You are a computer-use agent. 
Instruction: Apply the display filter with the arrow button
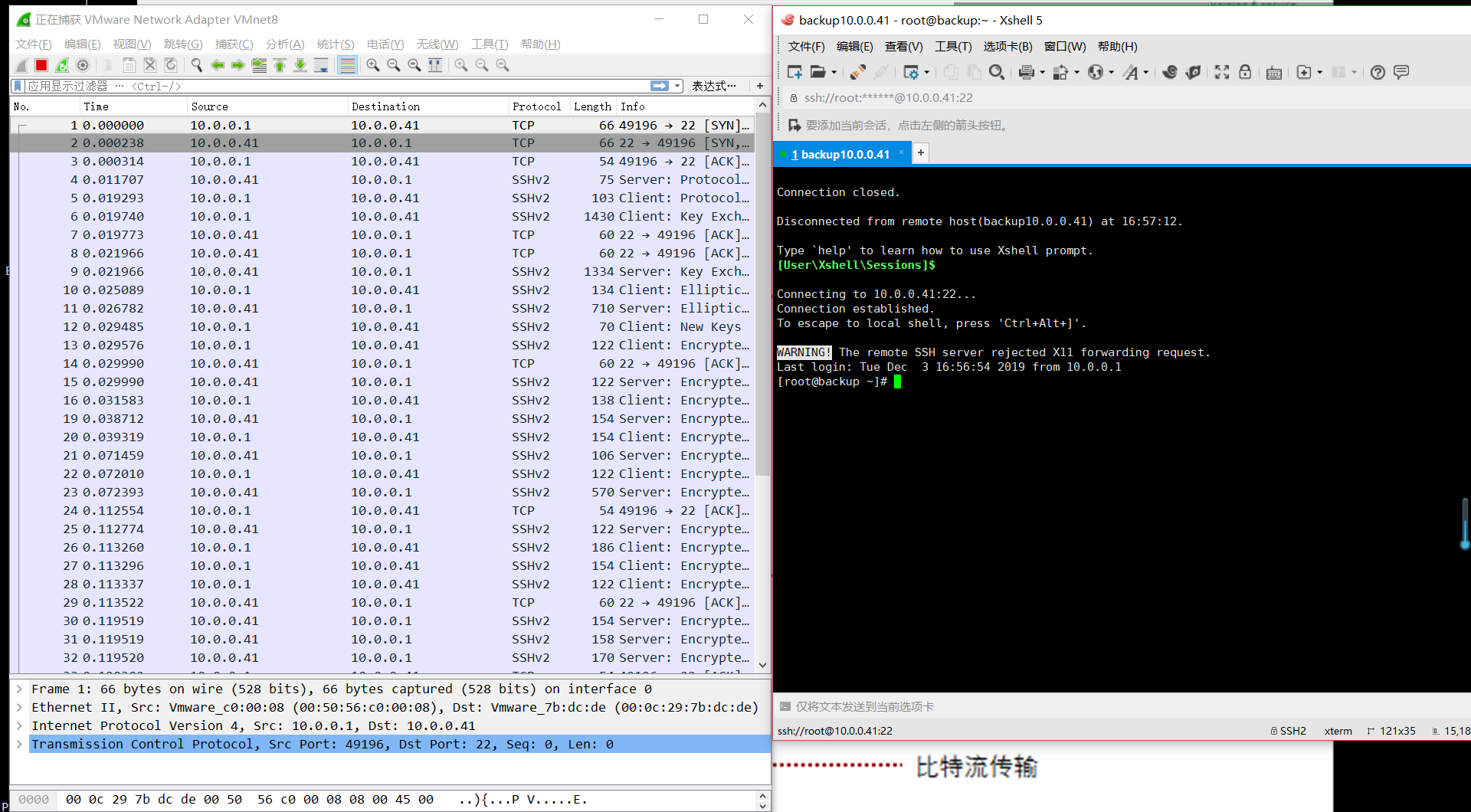coord(659,86)
